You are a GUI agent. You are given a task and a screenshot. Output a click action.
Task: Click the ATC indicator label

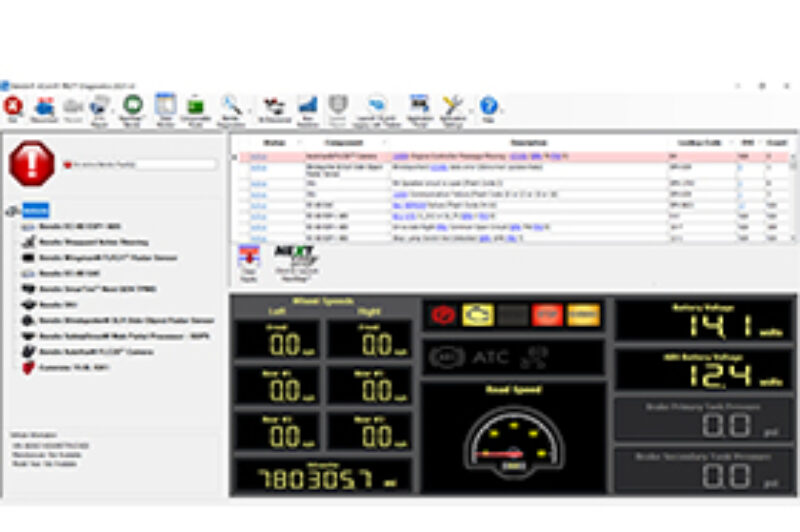click(x=491, y=358)
